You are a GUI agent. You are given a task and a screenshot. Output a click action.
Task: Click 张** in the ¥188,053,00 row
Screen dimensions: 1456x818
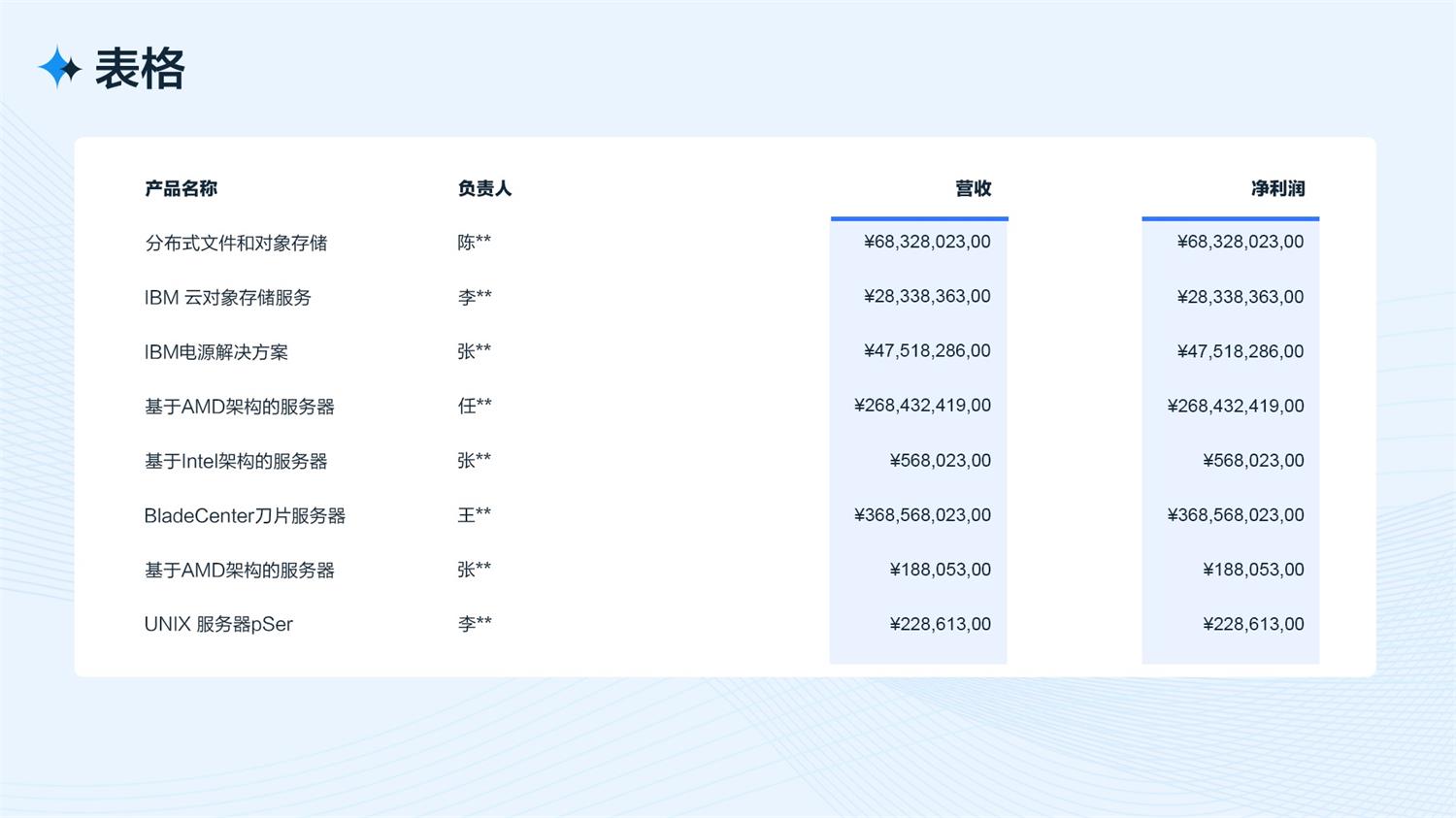coord(475,570)
